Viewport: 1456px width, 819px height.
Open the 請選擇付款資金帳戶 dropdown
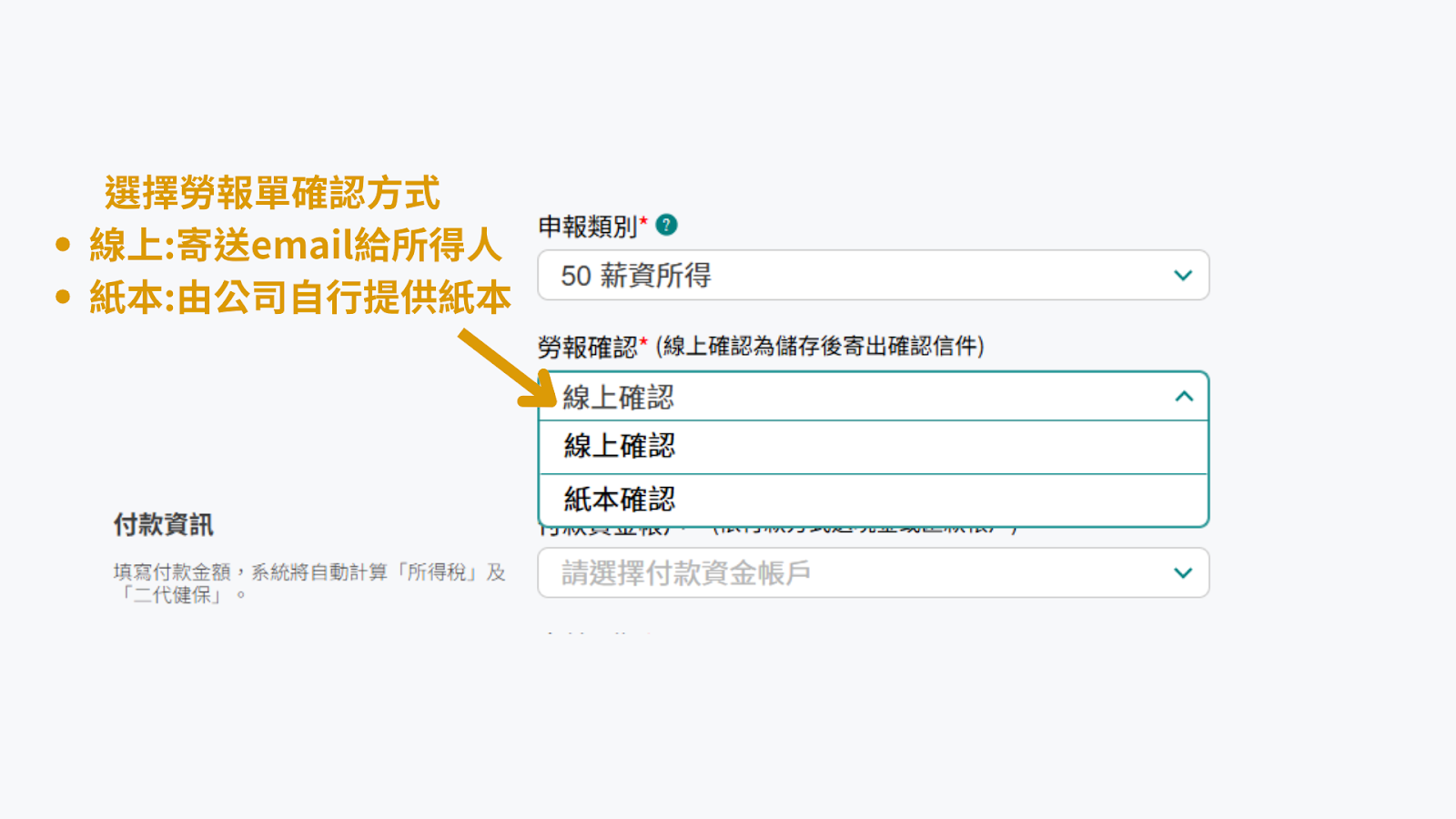873,572
